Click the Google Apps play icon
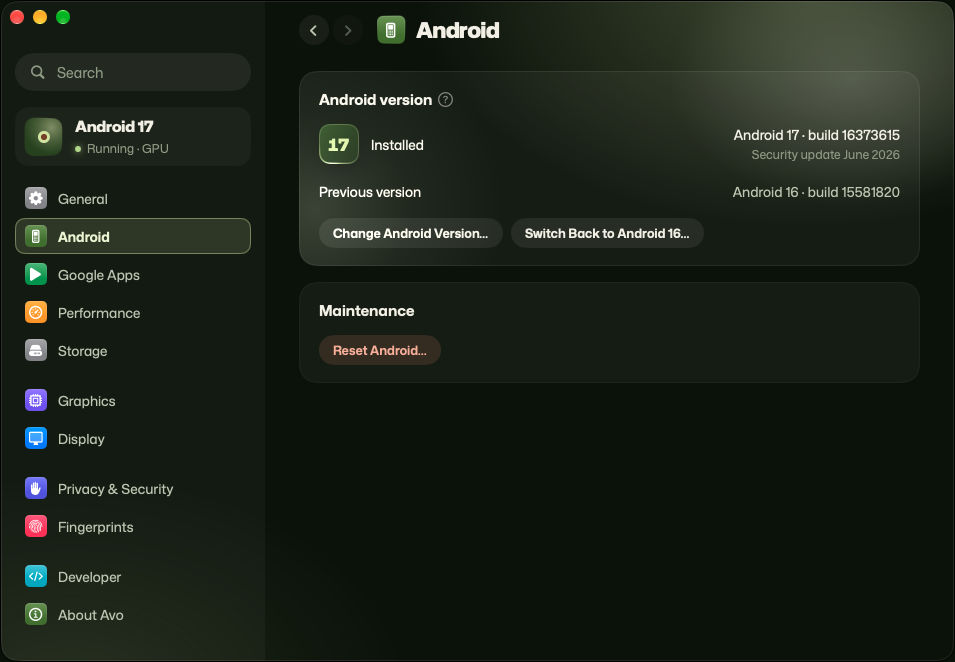The image size is (955, 662). pyautogui.click(x=36, y=275)
